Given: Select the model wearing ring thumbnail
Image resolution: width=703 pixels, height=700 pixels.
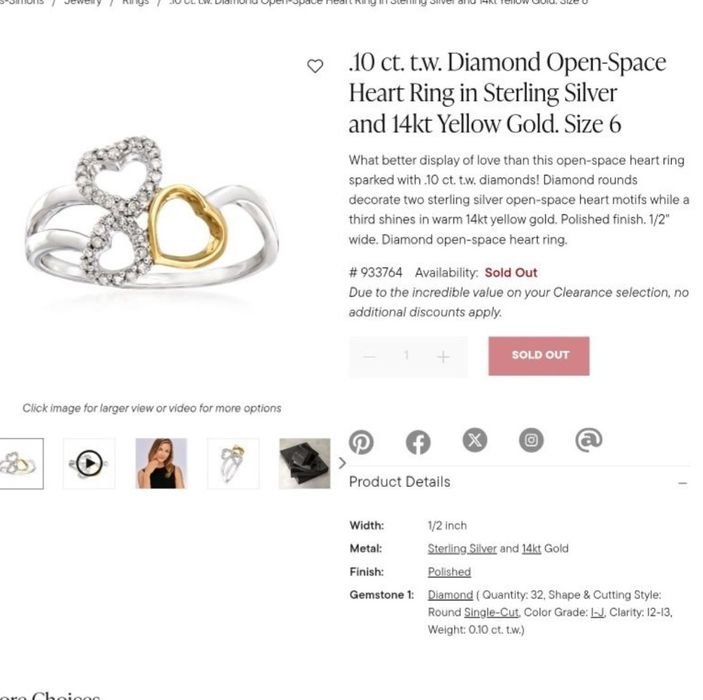Looking at the screenshot, I should 161,463.
